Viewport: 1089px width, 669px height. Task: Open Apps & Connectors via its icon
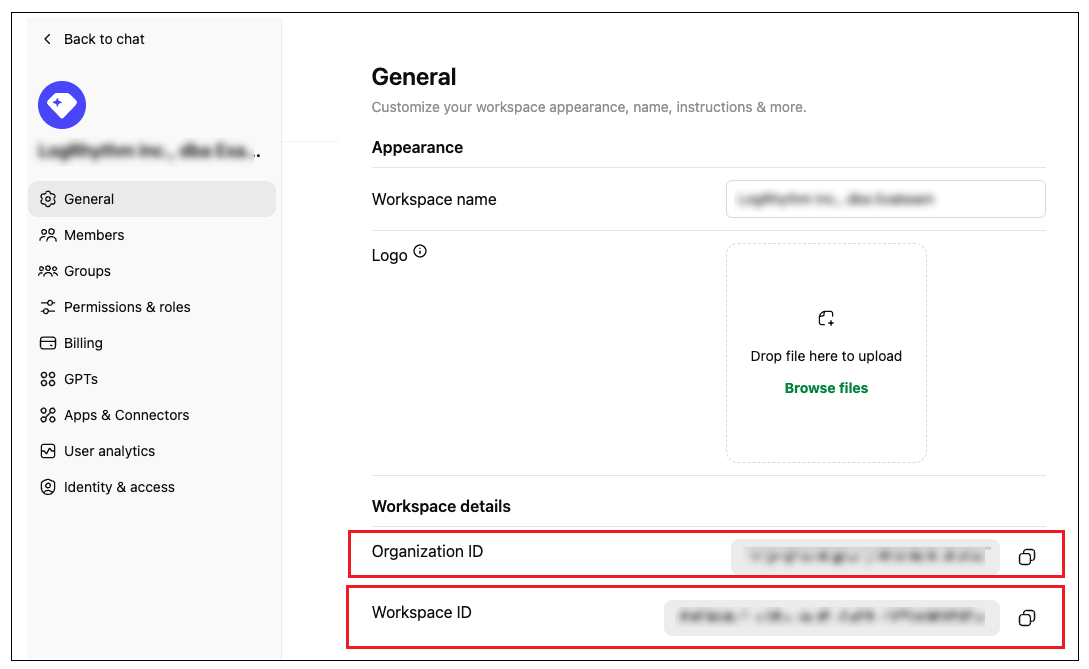click(x=48, y=415)
